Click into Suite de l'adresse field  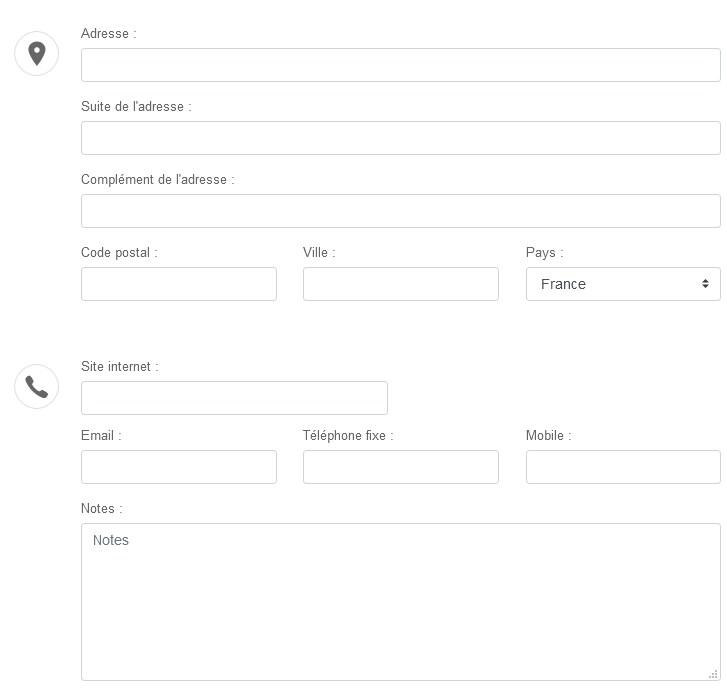click(x=401, y=138)
